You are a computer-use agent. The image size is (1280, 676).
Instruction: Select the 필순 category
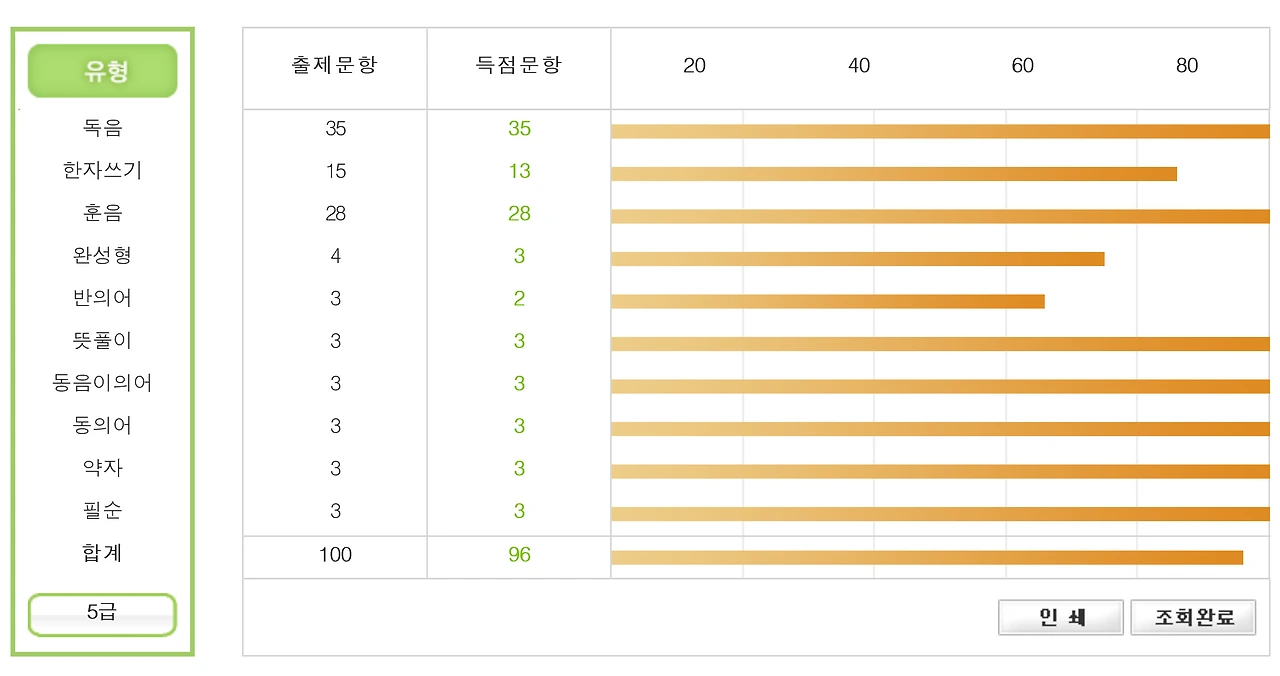point(100,510)
